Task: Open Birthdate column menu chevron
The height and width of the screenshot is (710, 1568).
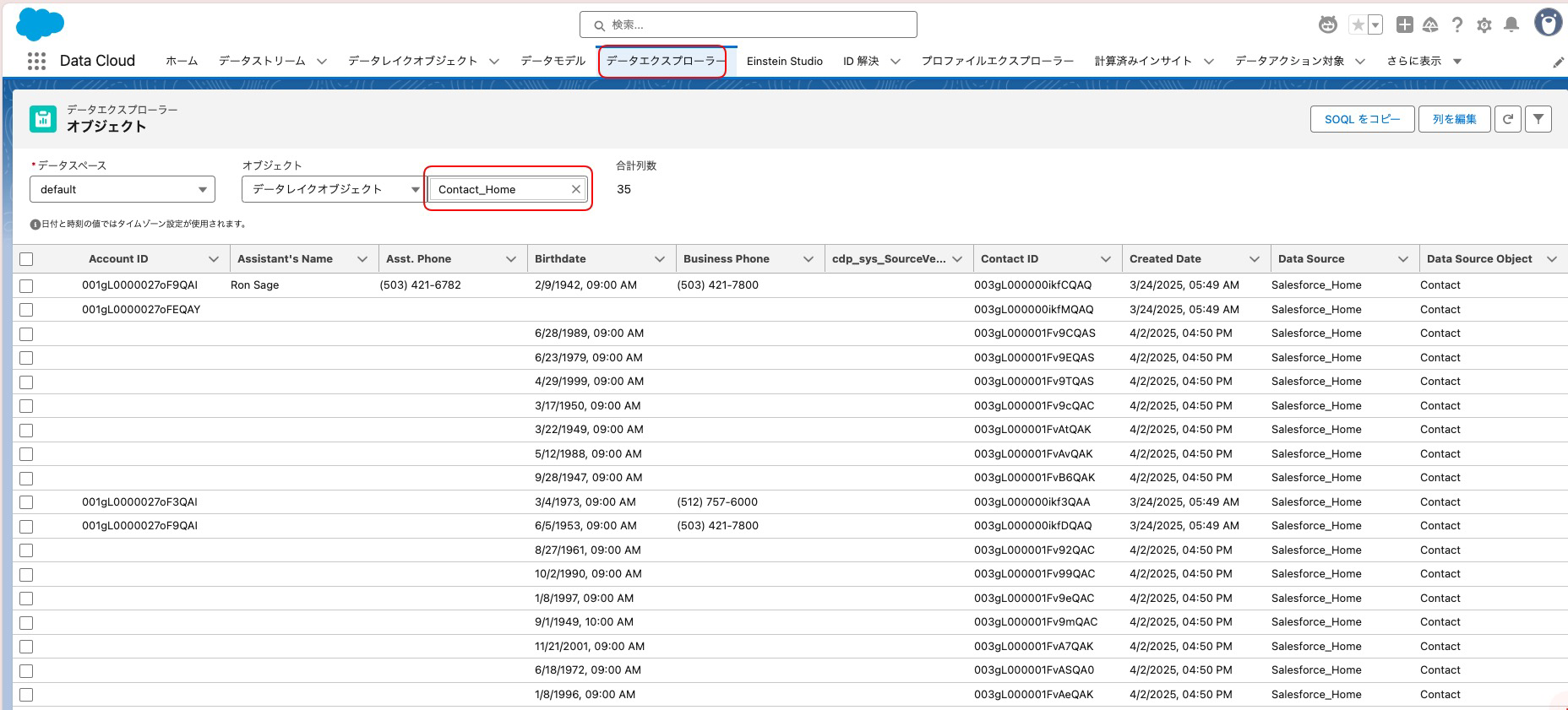Action: click(x=660, y=259)
